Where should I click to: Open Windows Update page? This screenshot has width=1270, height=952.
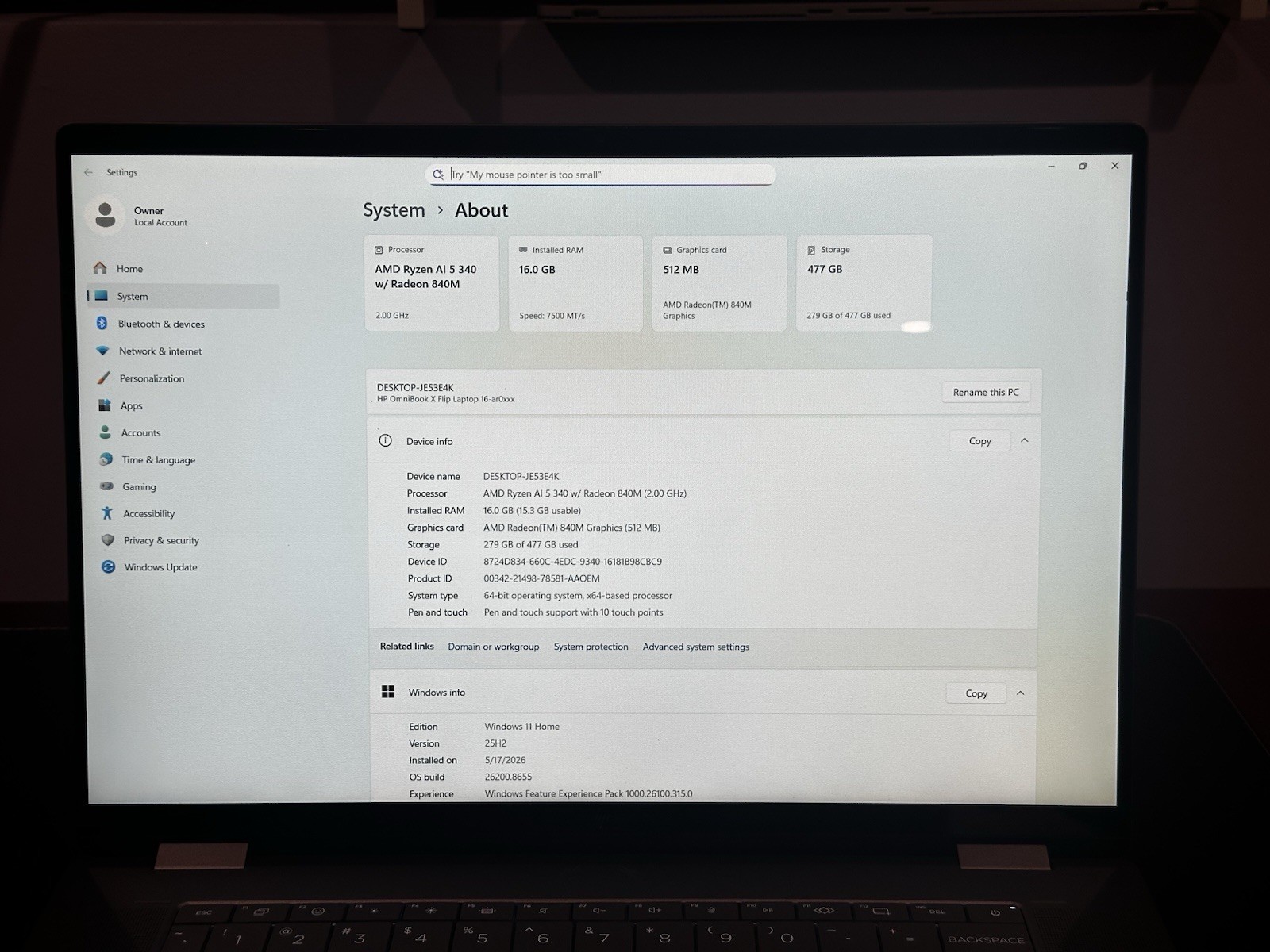pyautogui.click(x=188, y=567)
